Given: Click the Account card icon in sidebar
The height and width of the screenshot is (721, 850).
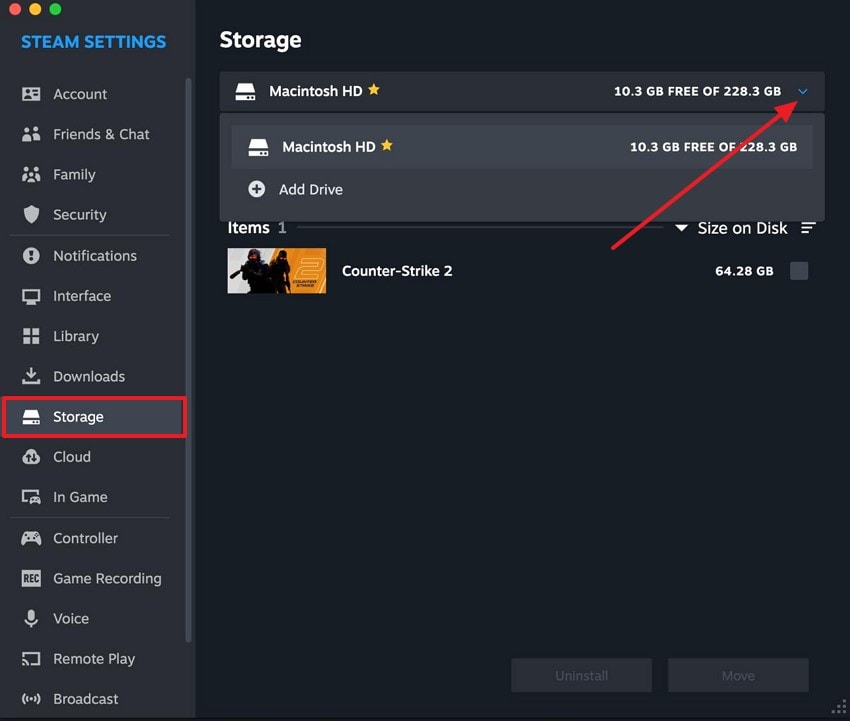Looking at the screenshot, I should (x=31, y=94).
